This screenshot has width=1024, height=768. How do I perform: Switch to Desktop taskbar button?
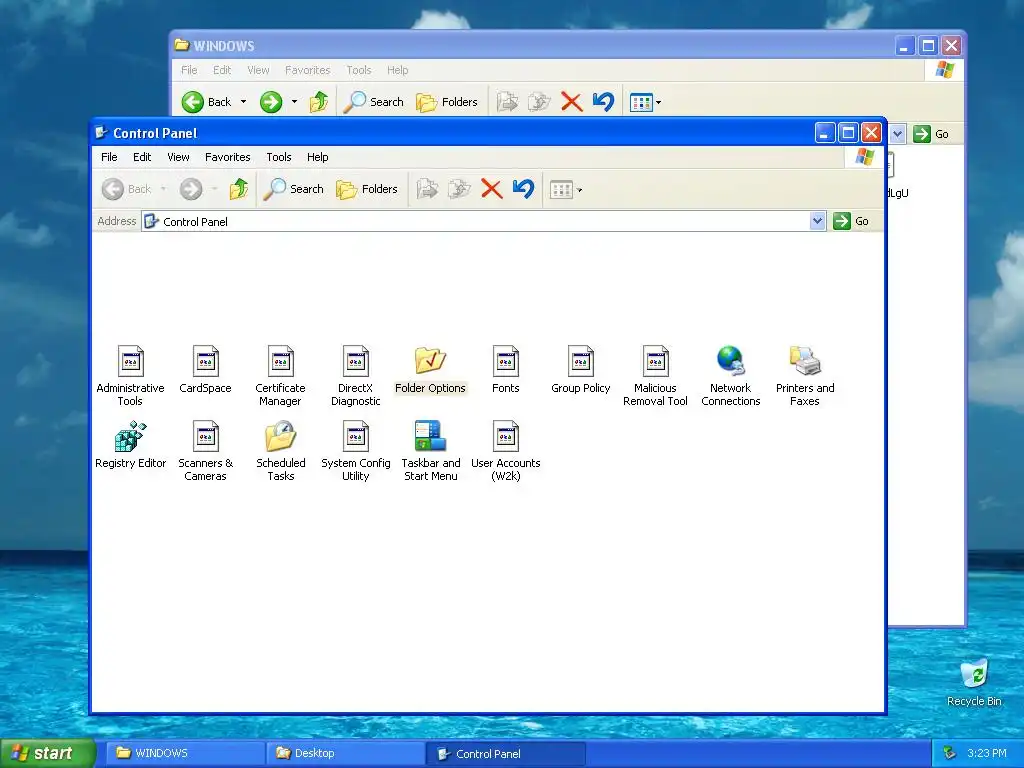click(x=345, y=753)
